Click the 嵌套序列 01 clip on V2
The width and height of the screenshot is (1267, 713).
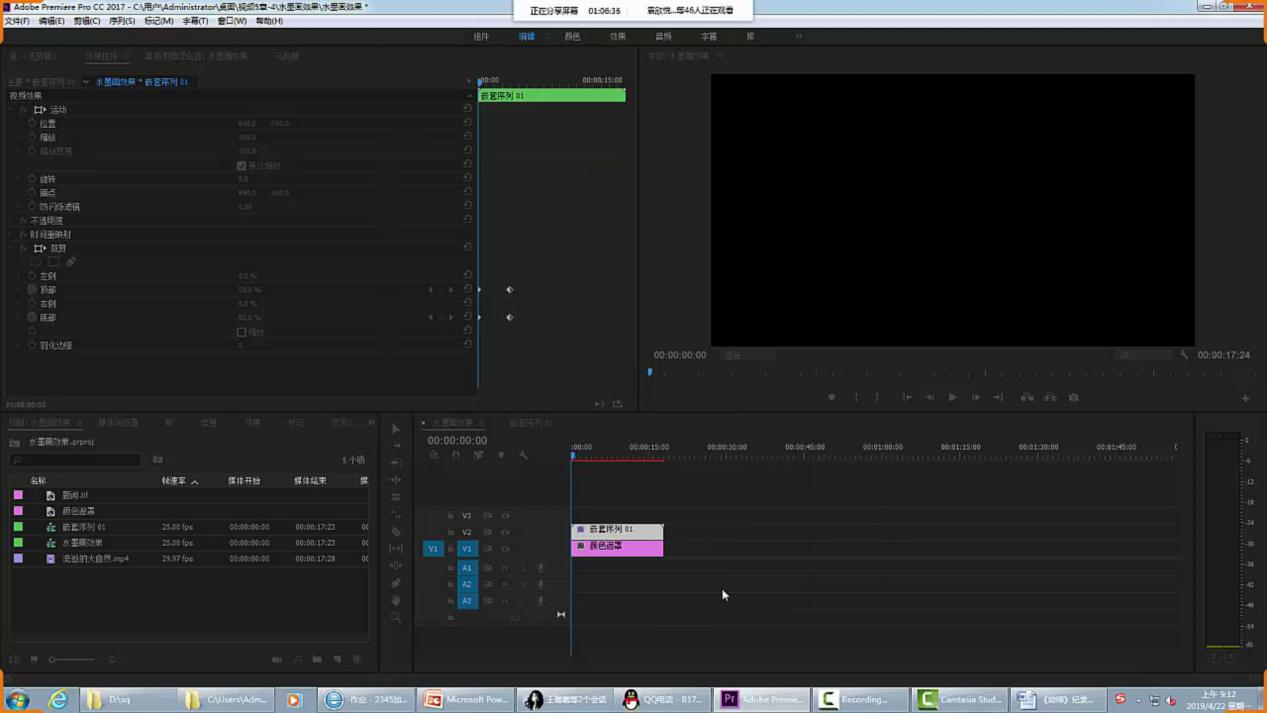[617, 530]
